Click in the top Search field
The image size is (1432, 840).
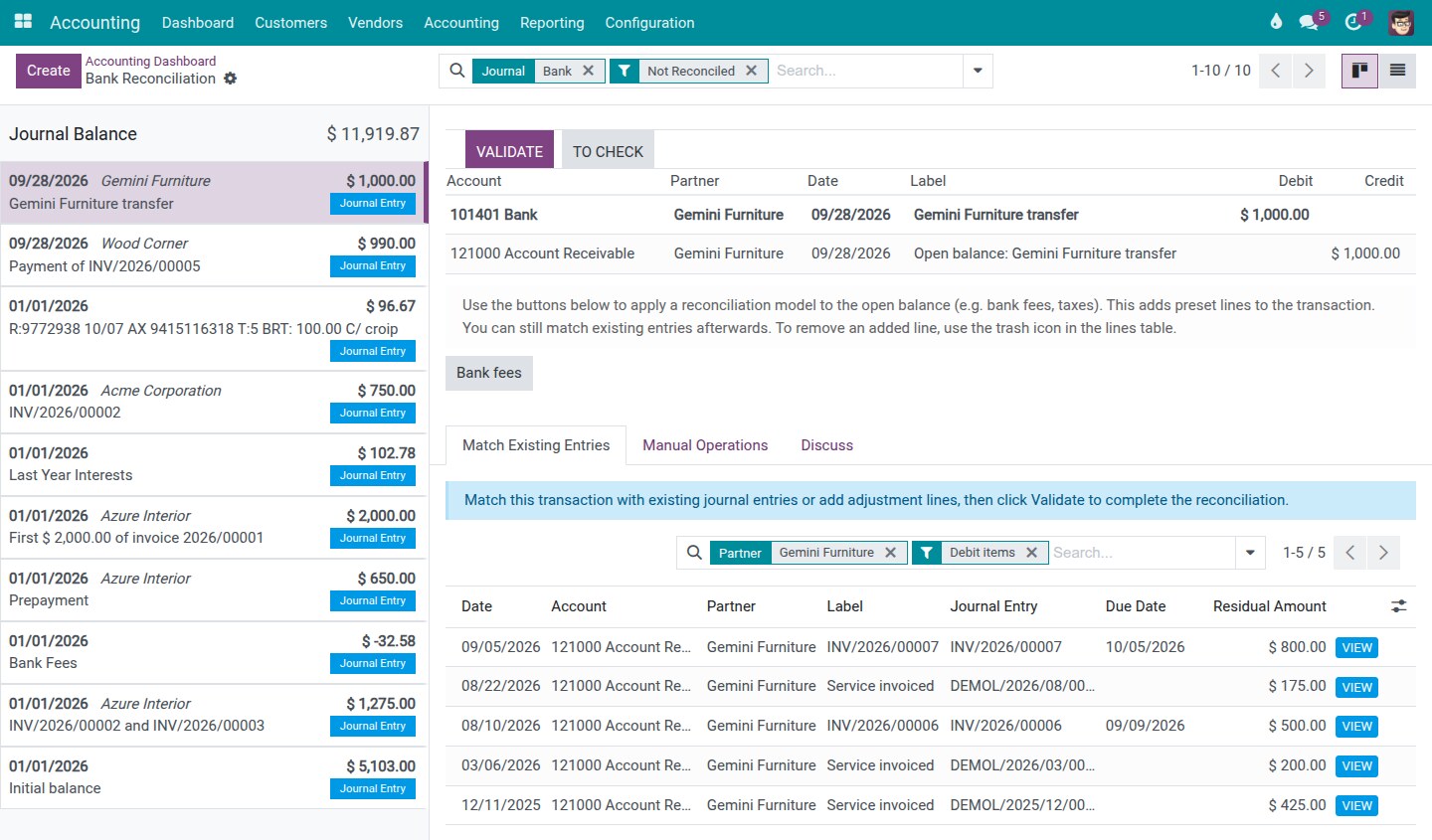click(x=867, y=71)
